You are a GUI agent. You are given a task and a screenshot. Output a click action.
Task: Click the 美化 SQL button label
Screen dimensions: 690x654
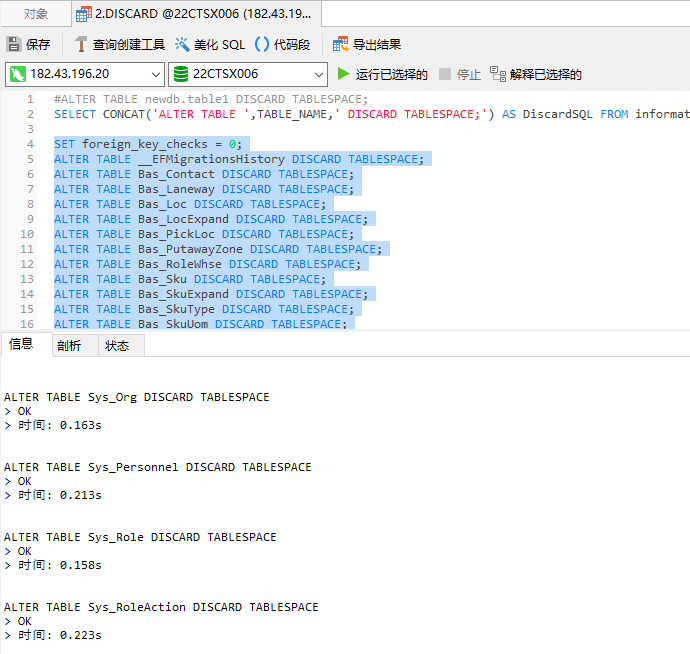click(219, 44)
